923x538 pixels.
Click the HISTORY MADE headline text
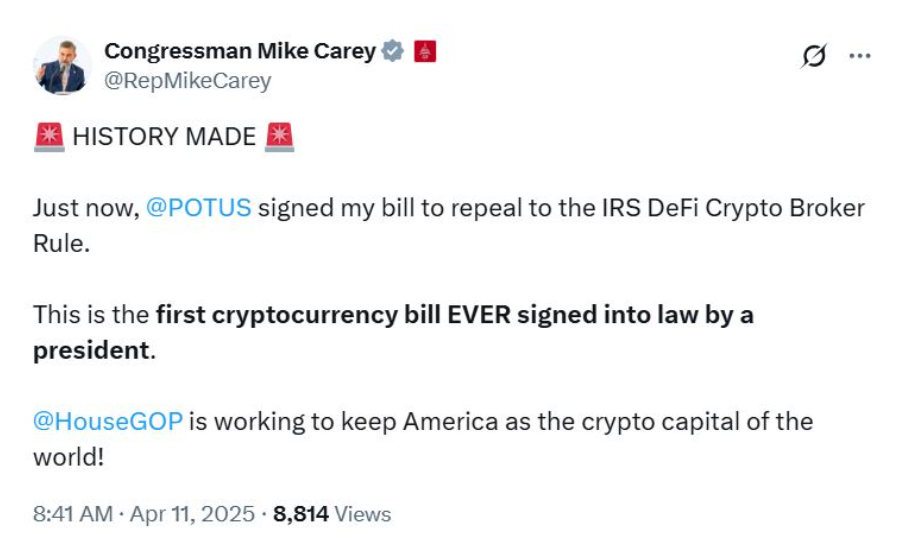[164, 137]
